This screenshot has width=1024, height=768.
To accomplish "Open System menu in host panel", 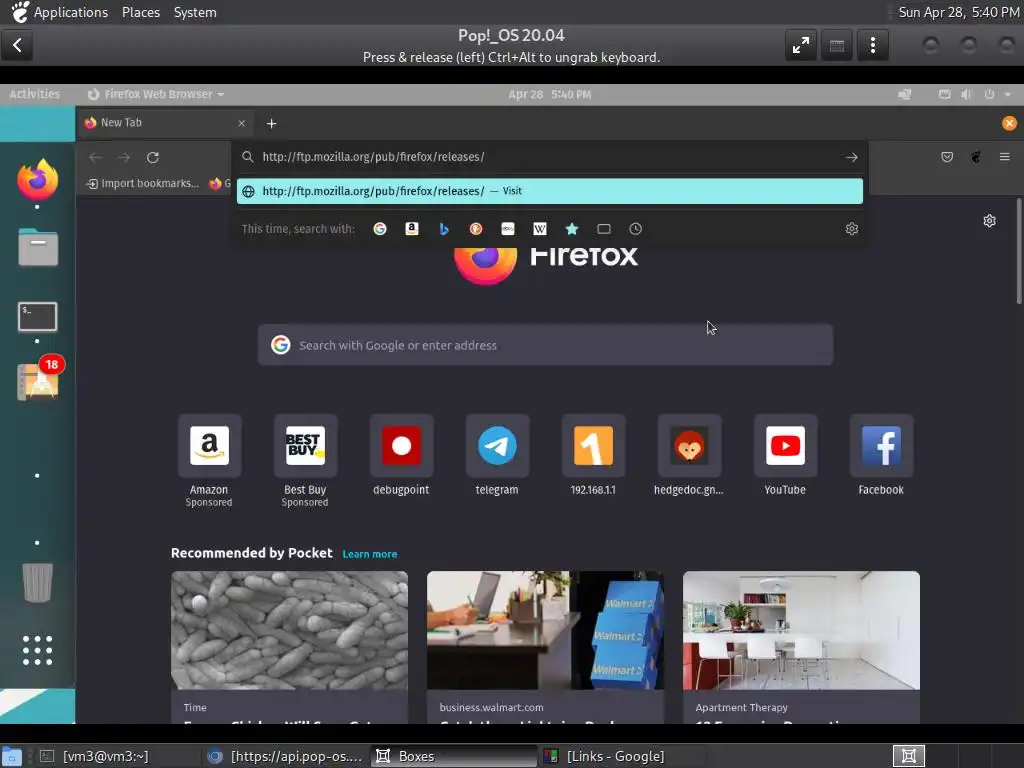I will tap(195, 12).
